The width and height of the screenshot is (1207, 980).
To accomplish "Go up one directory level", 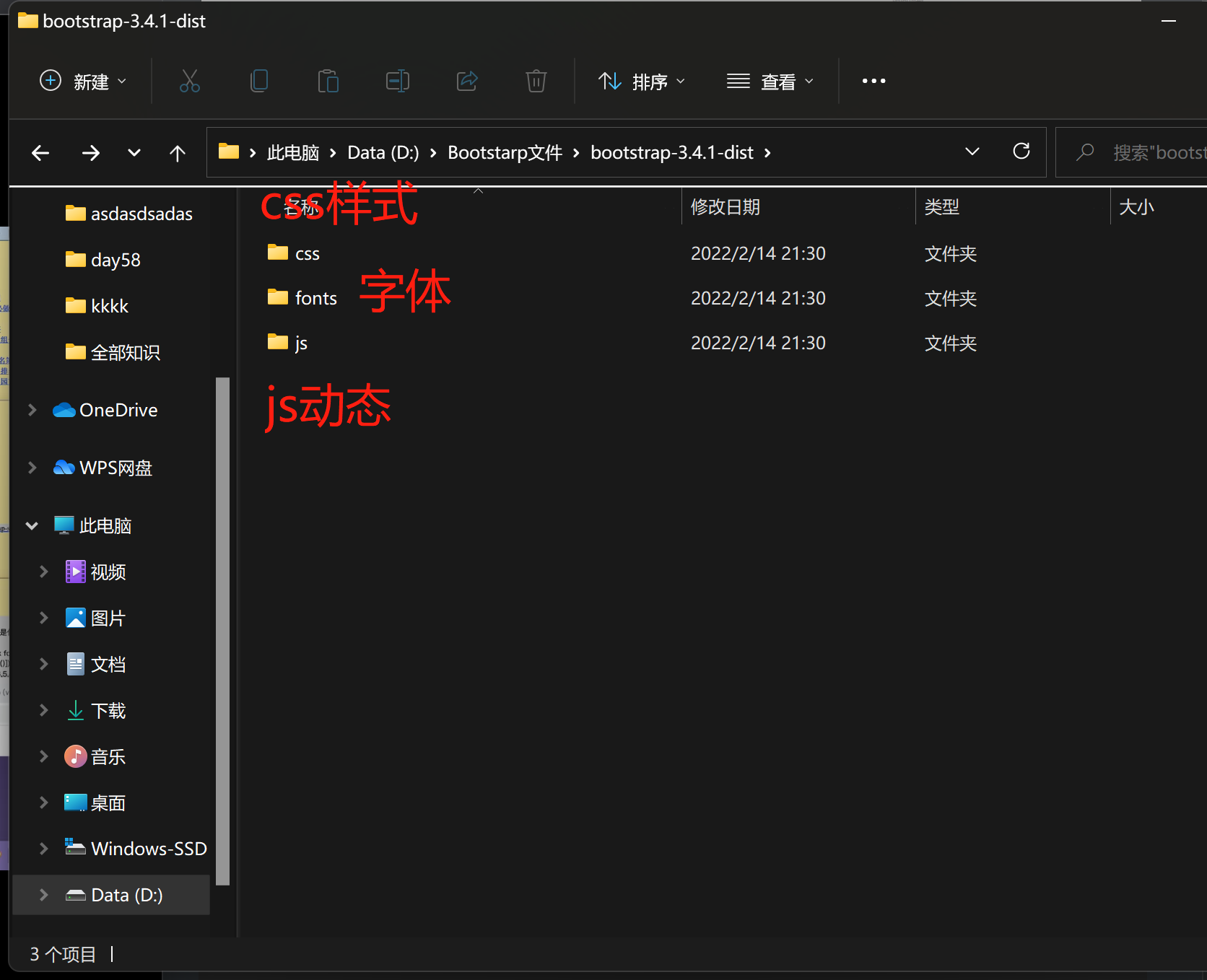I will [x=177, y=153].
